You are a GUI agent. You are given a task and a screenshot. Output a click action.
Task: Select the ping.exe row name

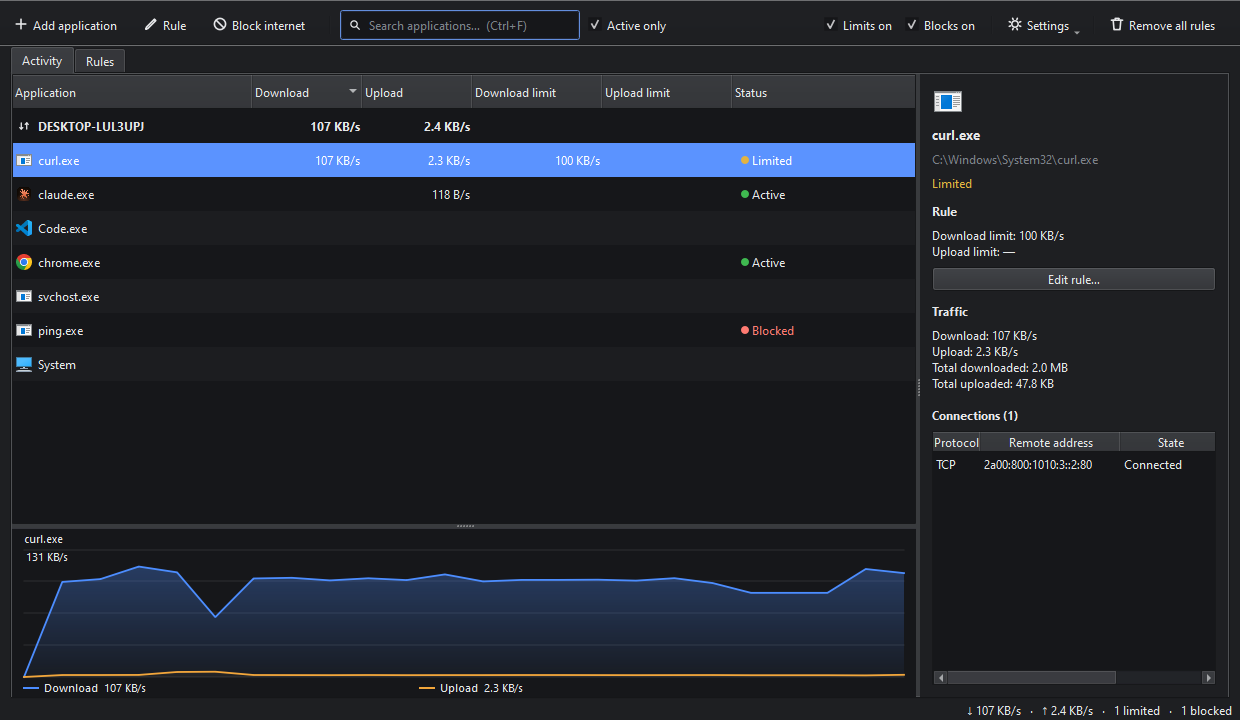(x=61, y=331)
